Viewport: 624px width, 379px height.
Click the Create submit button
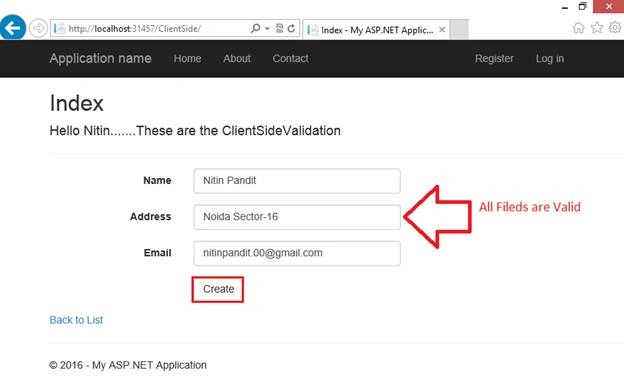[x=218, y=289]
